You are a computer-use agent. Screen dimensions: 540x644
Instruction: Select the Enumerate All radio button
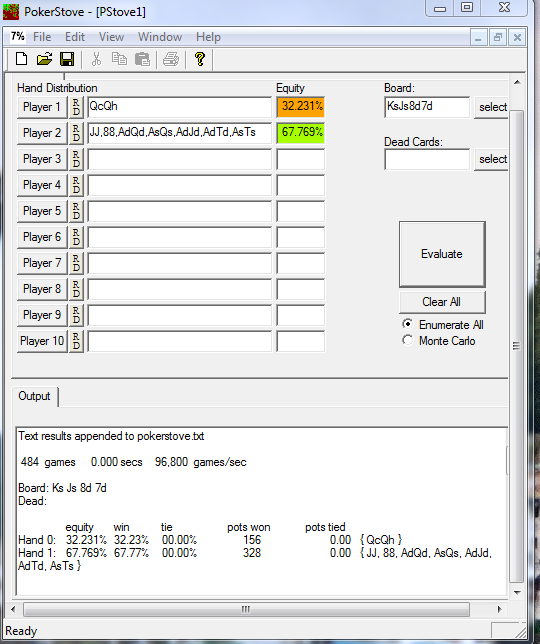pyautogui.click(x=407, y=324)
